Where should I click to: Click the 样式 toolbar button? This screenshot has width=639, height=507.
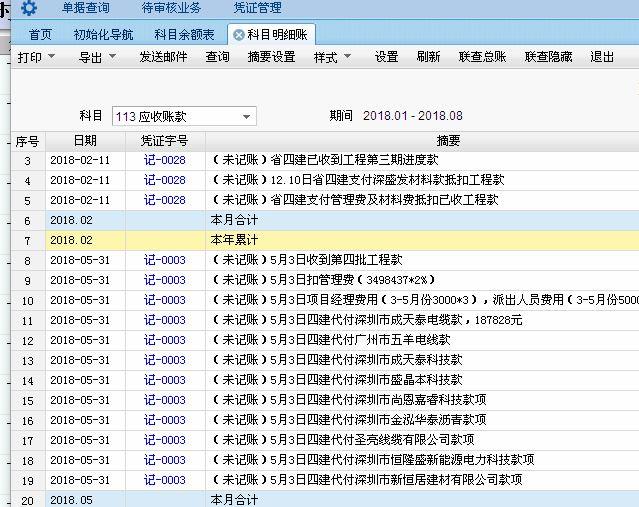pyautogui.click(x=326, y=57)
